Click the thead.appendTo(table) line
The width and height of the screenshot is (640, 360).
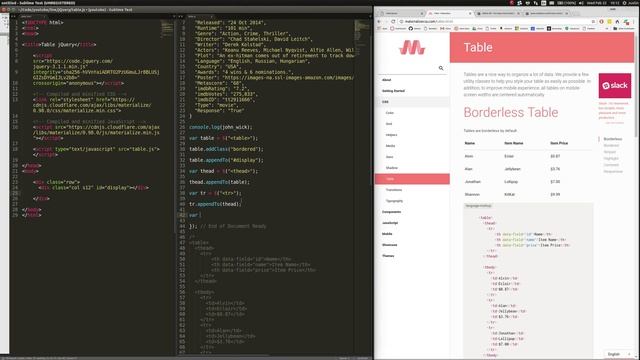[219, 182]
